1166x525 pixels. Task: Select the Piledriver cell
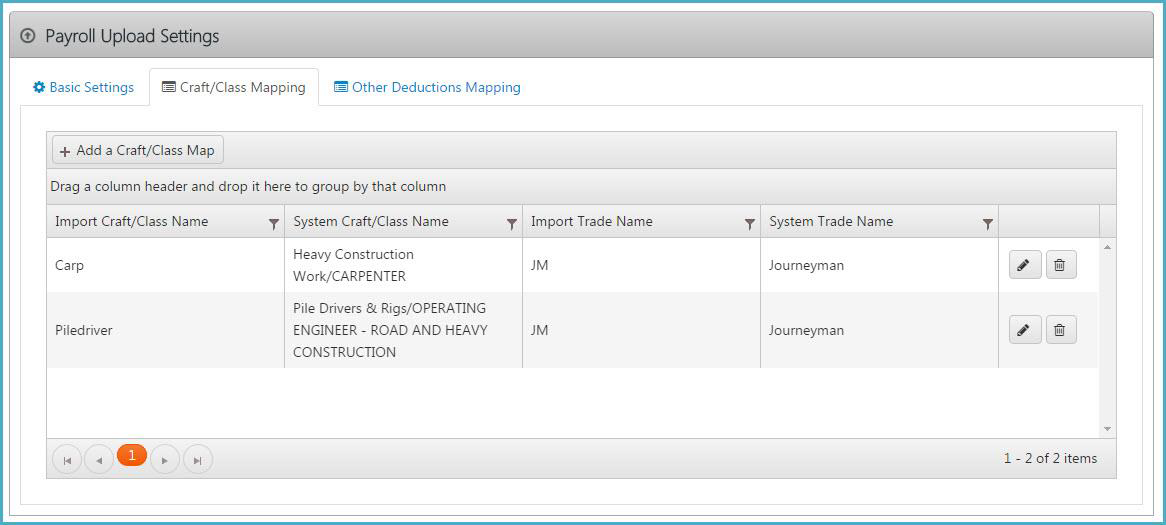point(166,330)
